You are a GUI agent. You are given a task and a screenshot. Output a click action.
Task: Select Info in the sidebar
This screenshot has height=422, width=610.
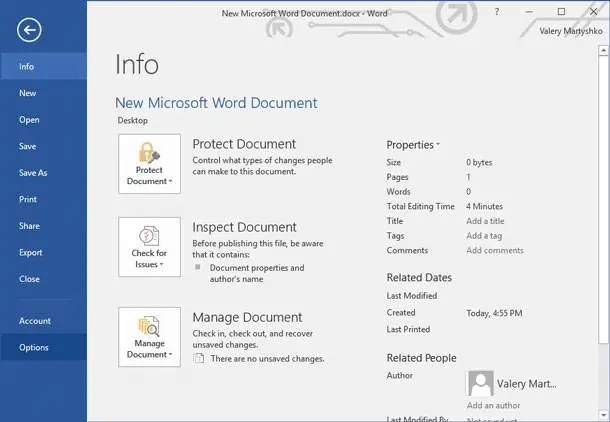pos(43,67)
